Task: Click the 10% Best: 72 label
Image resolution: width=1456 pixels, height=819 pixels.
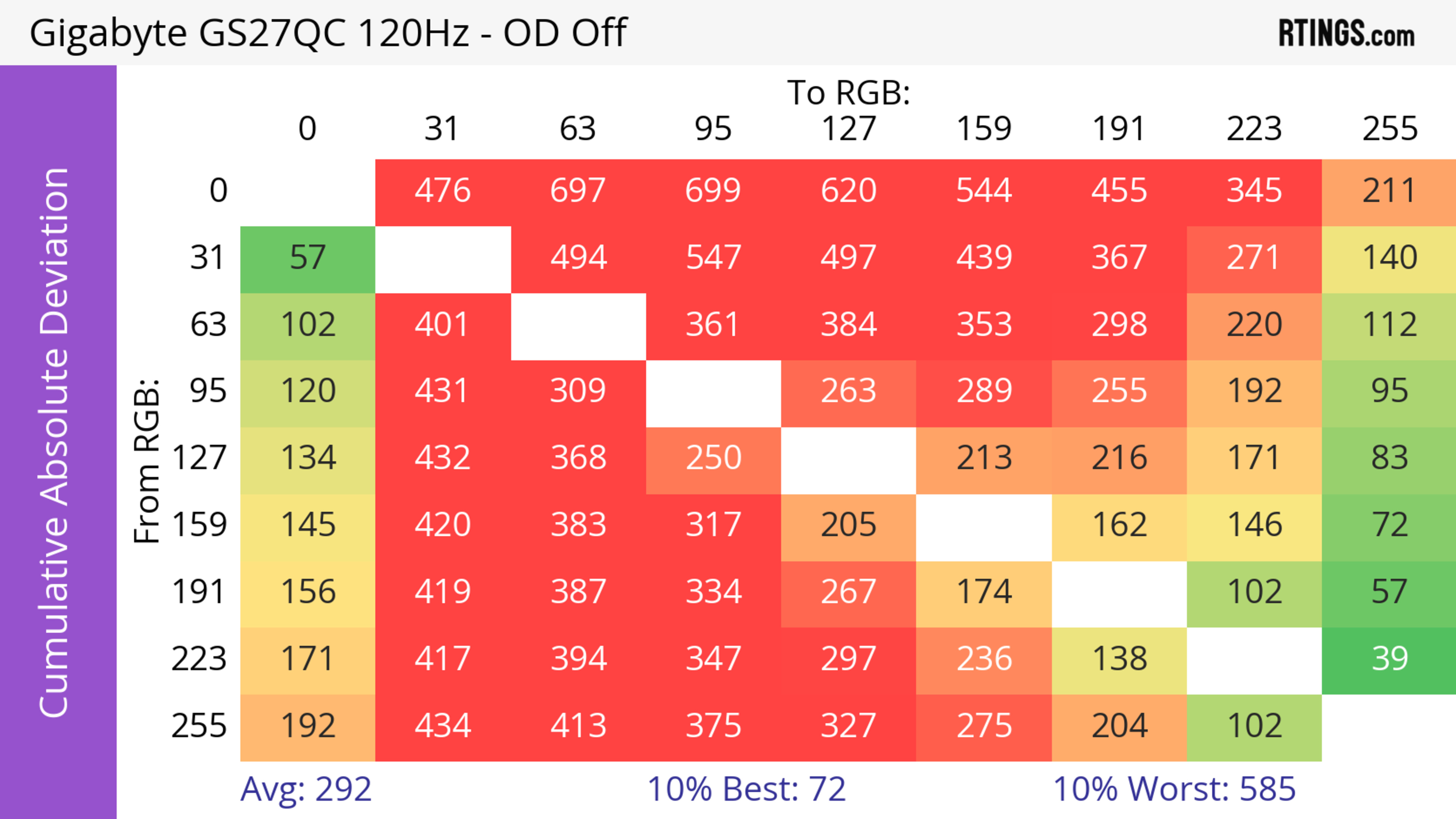Action: click(746, 789)
